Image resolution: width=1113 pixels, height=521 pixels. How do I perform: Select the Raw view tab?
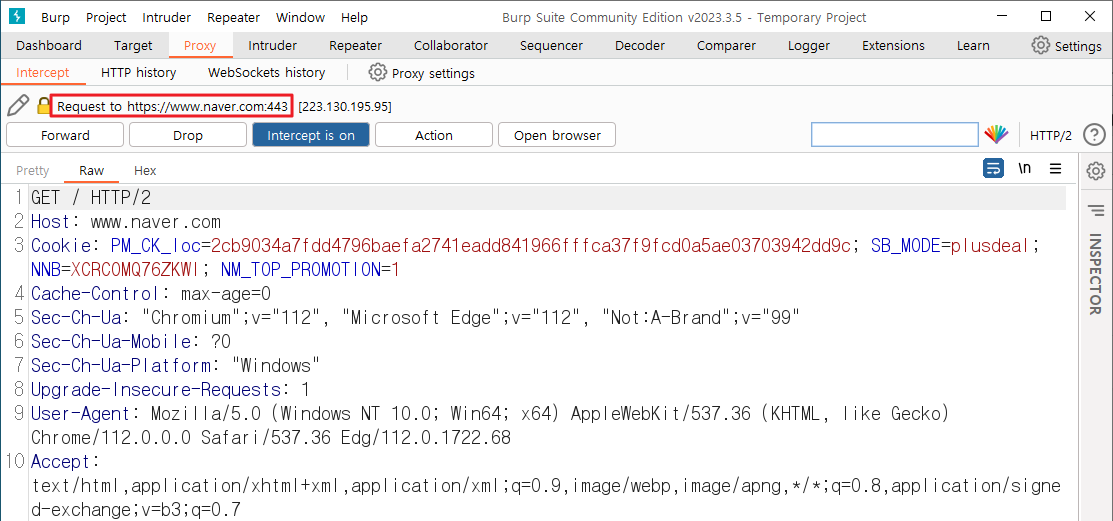(x=91, y=170)
